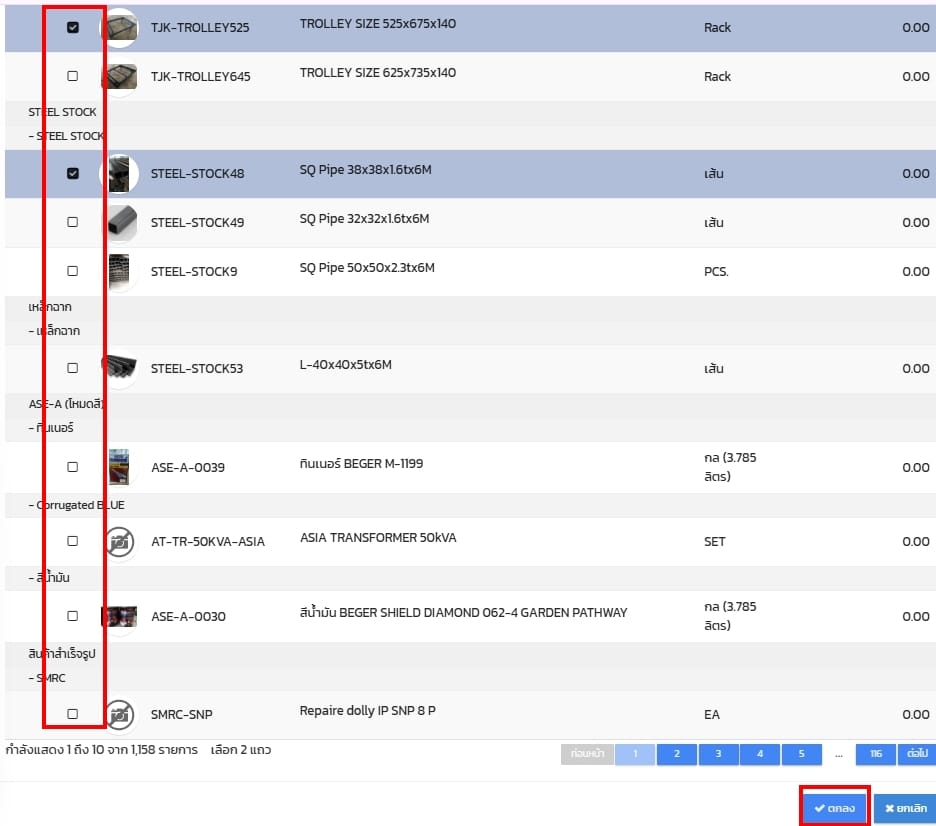Tick the checkbox for STEEL-STOCK49
The height and width of the screenshot is (826, 936).
tap(72, 222)
